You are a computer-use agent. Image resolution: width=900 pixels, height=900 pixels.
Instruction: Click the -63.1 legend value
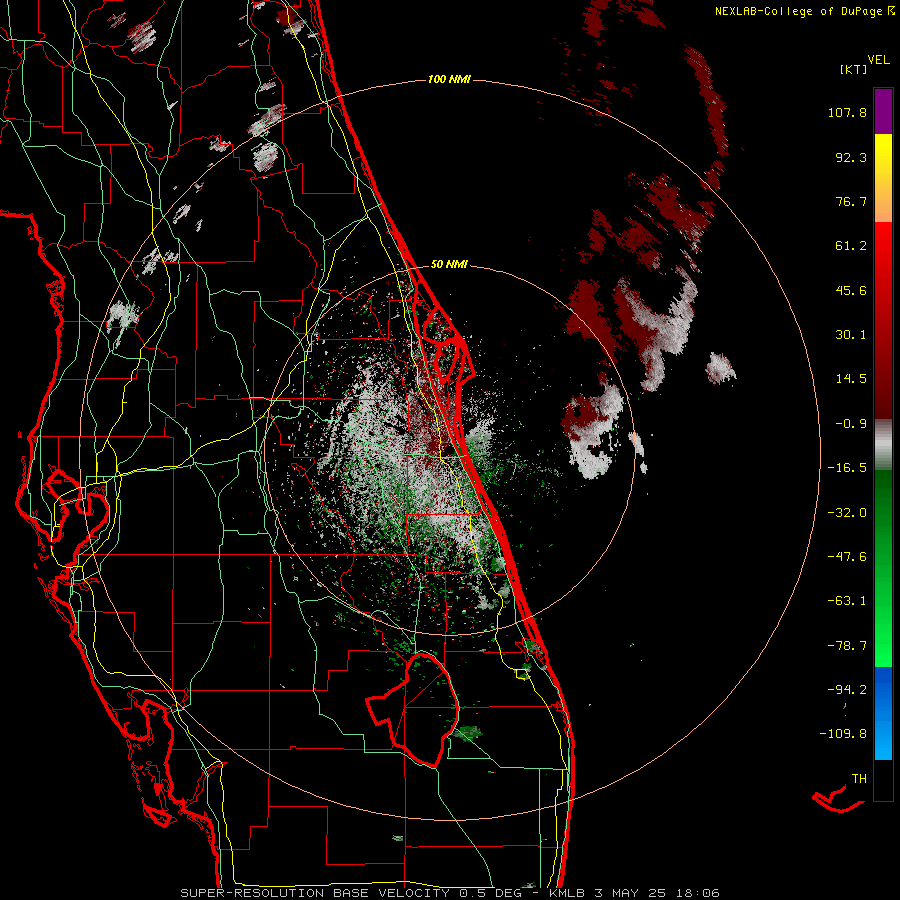click(847, 601)
